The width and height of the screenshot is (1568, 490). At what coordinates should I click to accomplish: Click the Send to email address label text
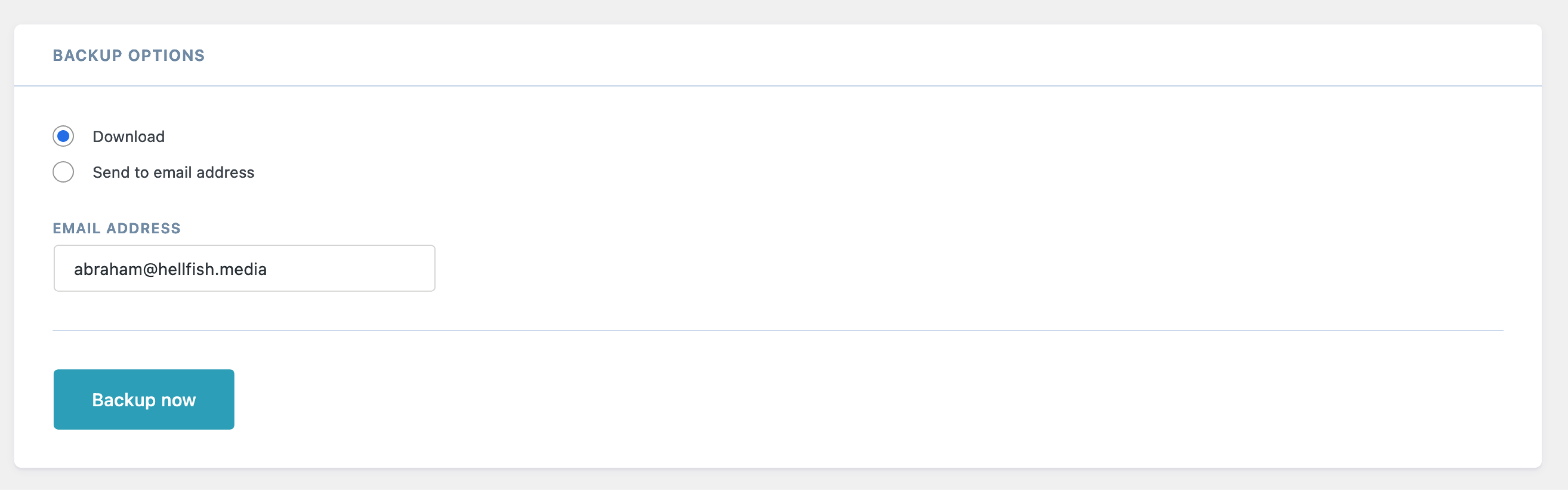click(174, 172)
